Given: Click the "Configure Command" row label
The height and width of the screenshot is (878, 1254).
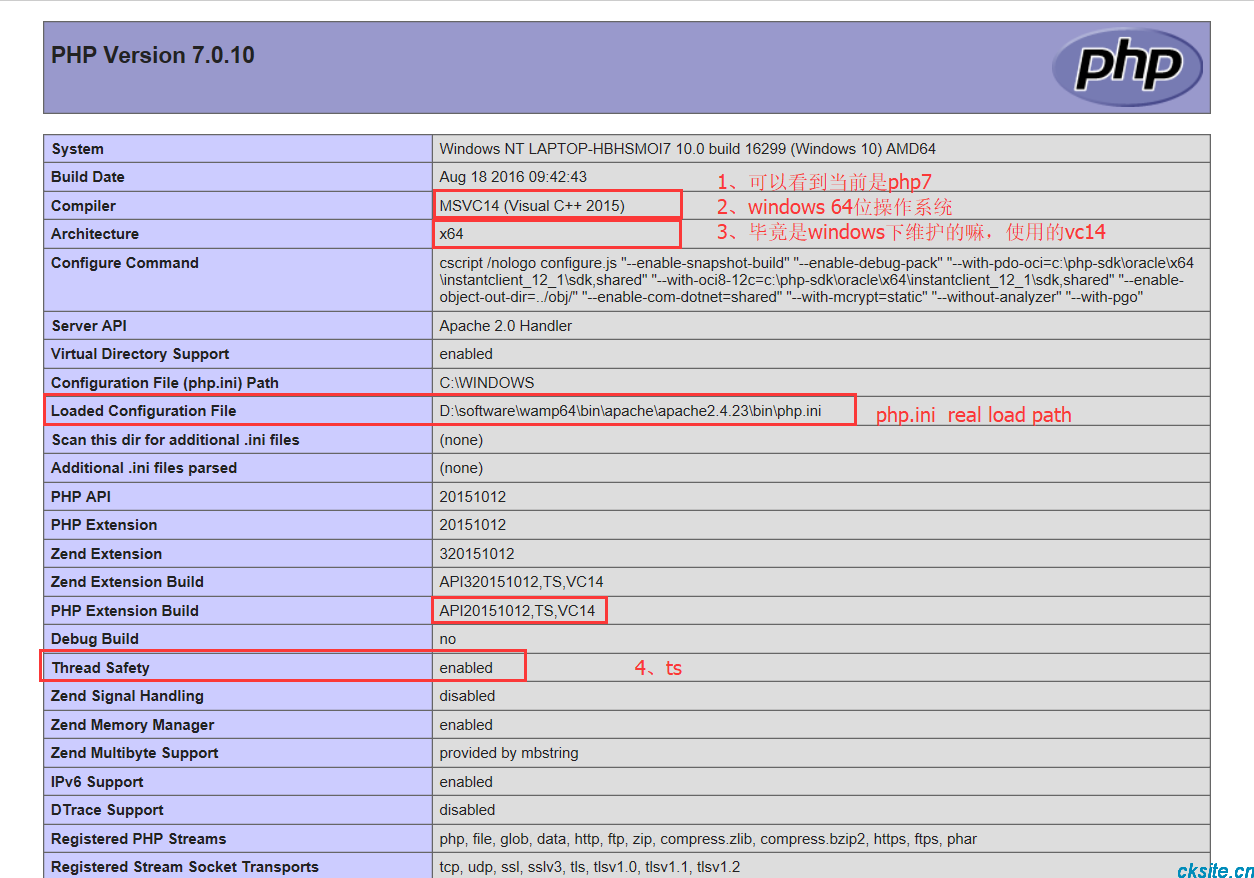Looking at the screenshot, I should click(125, 263).
